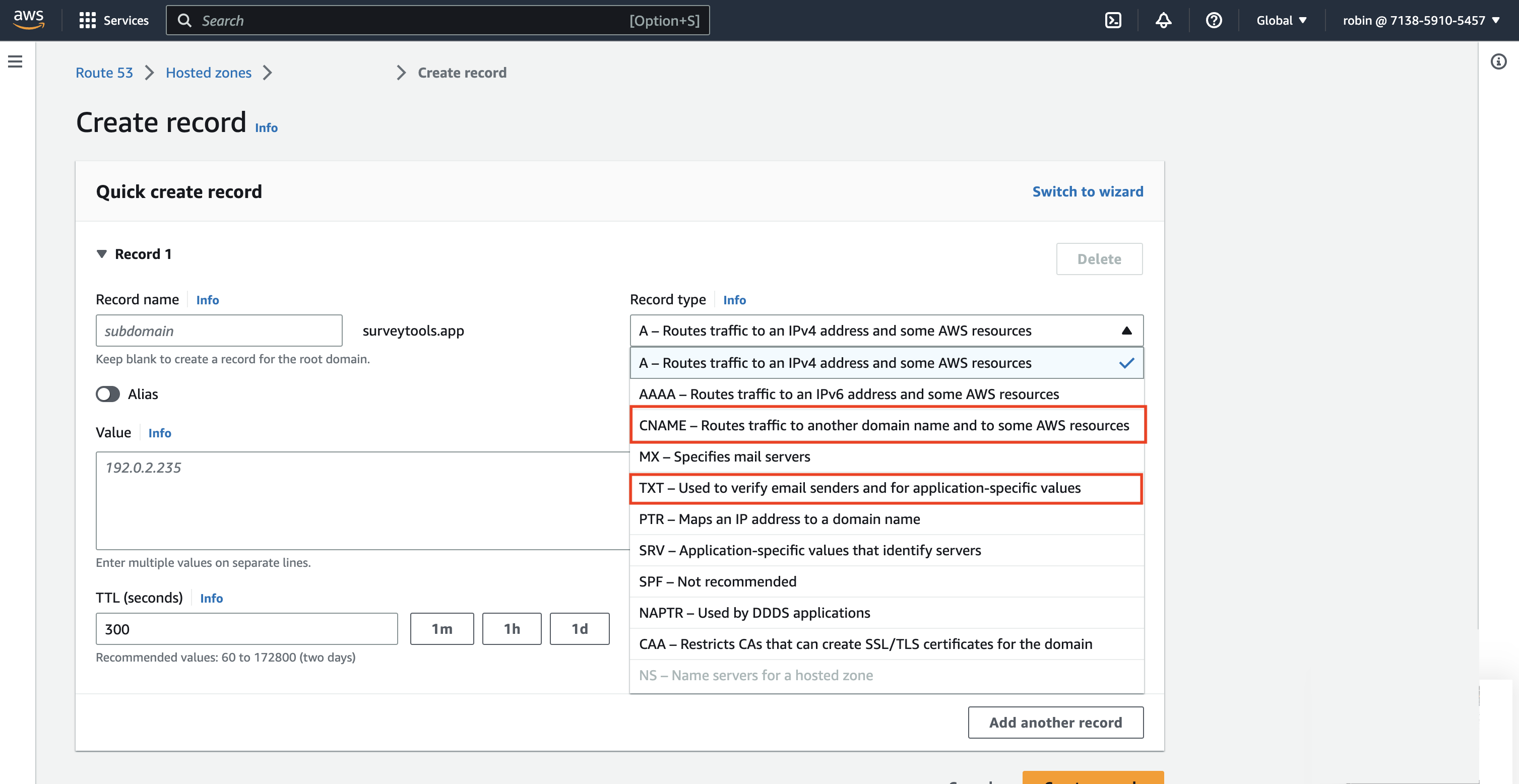Open the info panel circle icon

[1498, 61]
